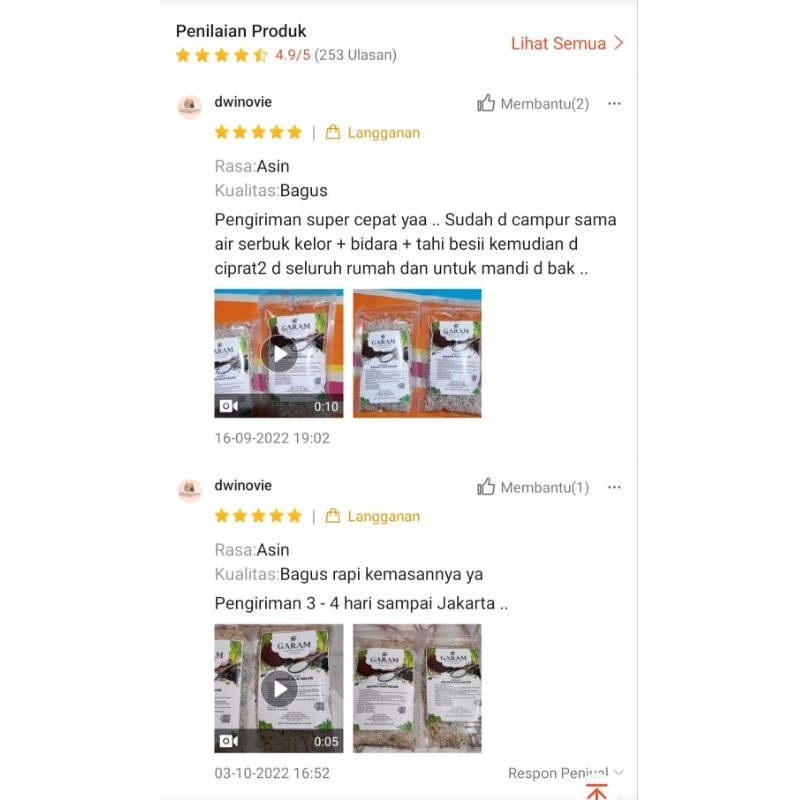Viewport: 800px width, 800px height.
Task: Expand the Respon Penjual section
Action: [565, 773]
